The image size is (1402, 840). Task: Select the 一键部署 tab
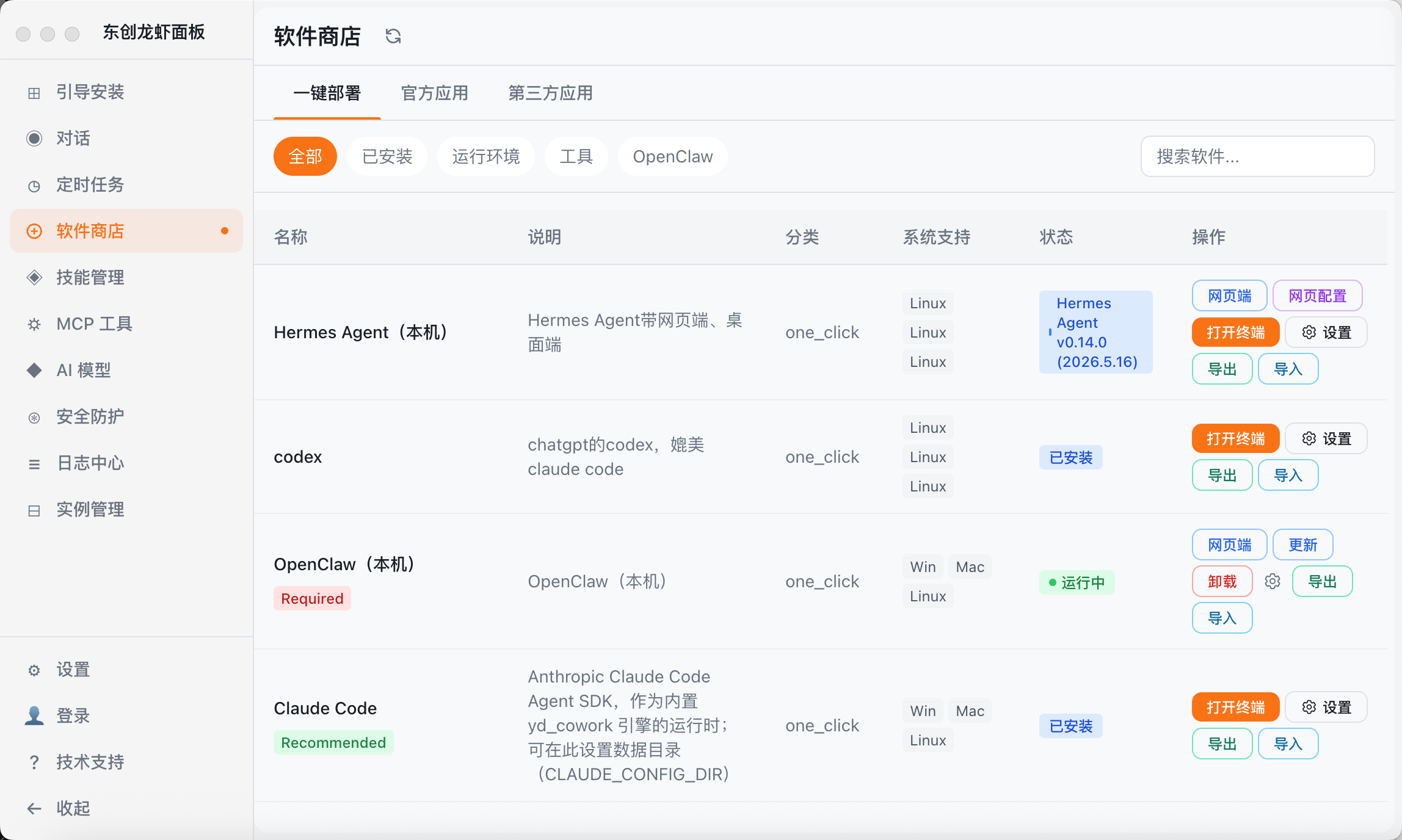tap(327, 93)
